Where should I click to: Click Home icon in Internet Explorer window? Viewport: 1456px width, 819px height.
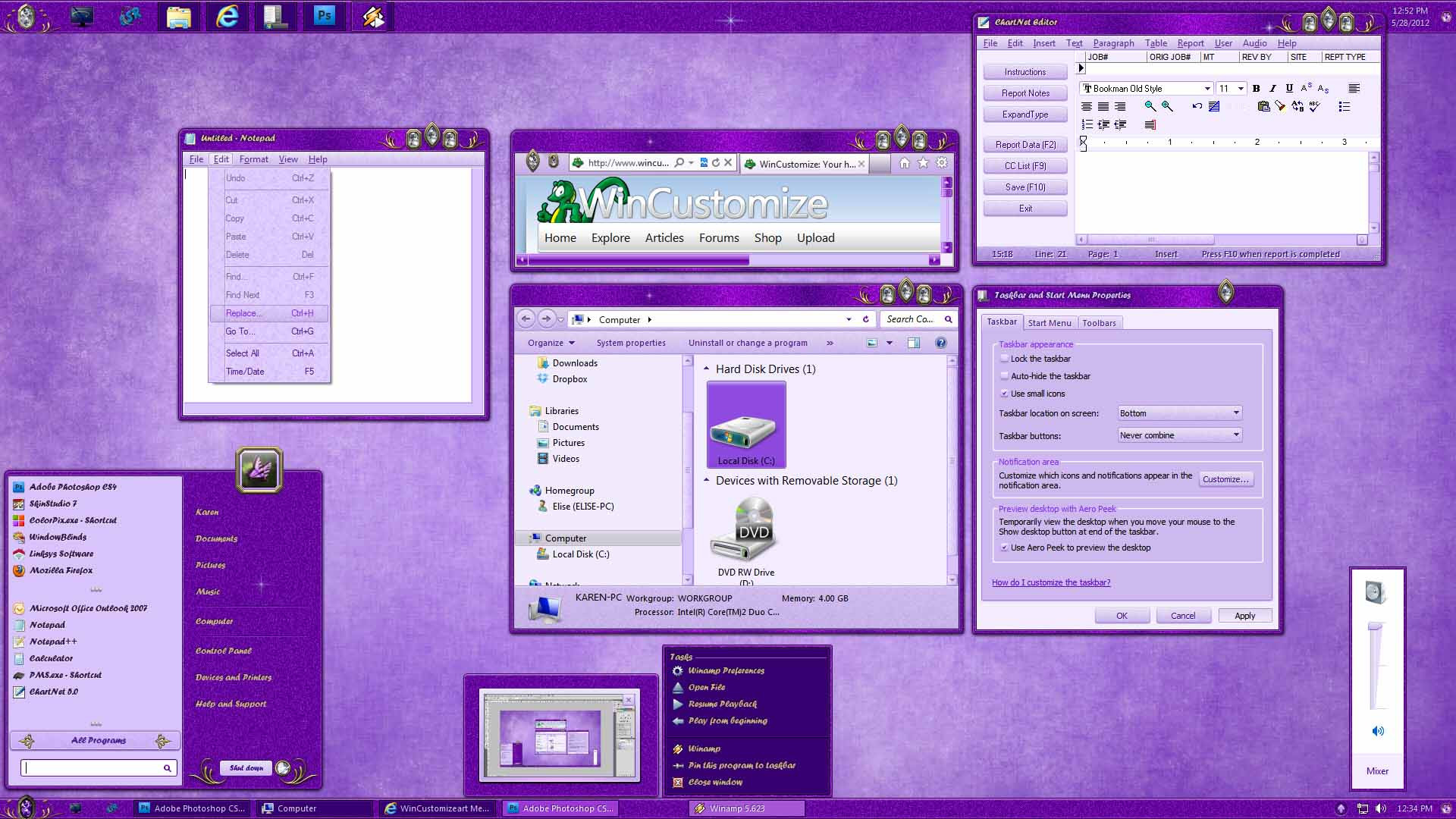pyautogui.click(x=904, y=162)
